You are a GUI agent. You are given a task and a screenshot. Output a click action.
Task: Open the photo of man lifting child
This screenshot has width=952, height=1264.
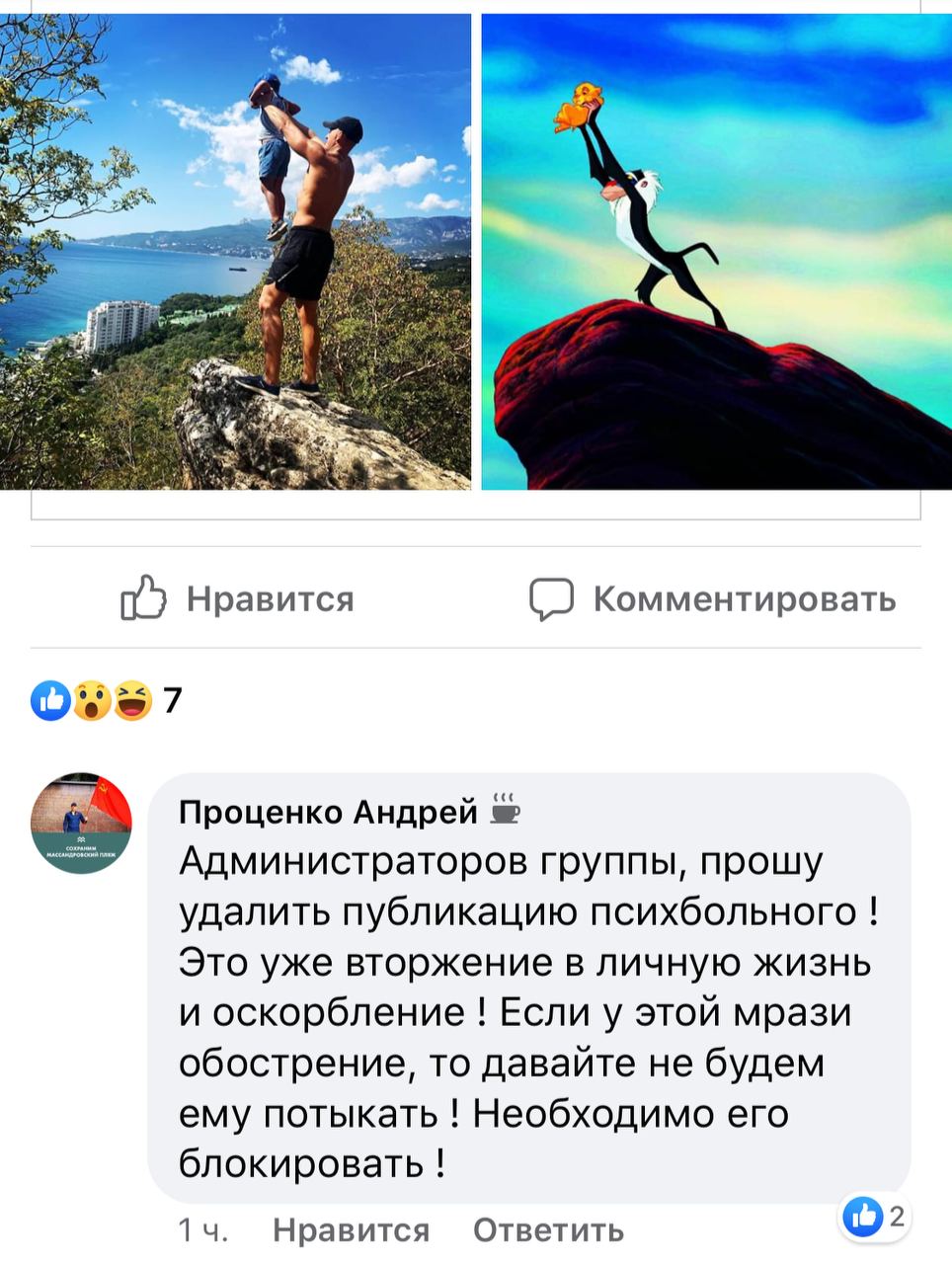pyautogui.click(x=235, y=252)
